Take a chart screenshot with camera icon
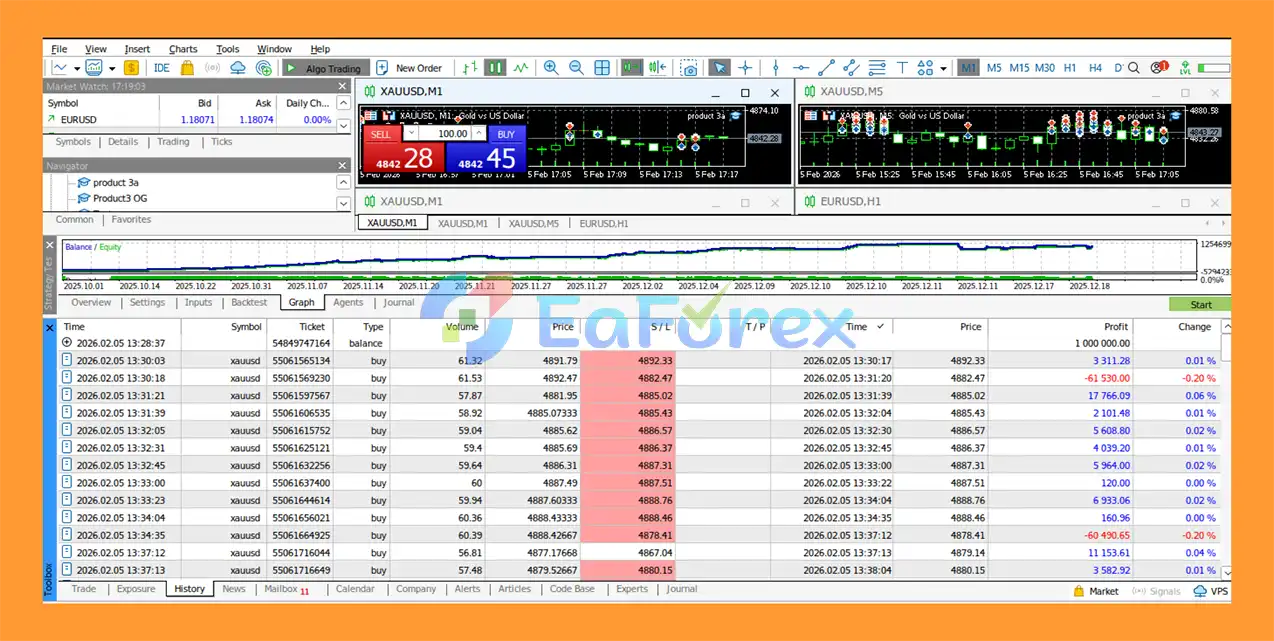 [x=689, y=68]
